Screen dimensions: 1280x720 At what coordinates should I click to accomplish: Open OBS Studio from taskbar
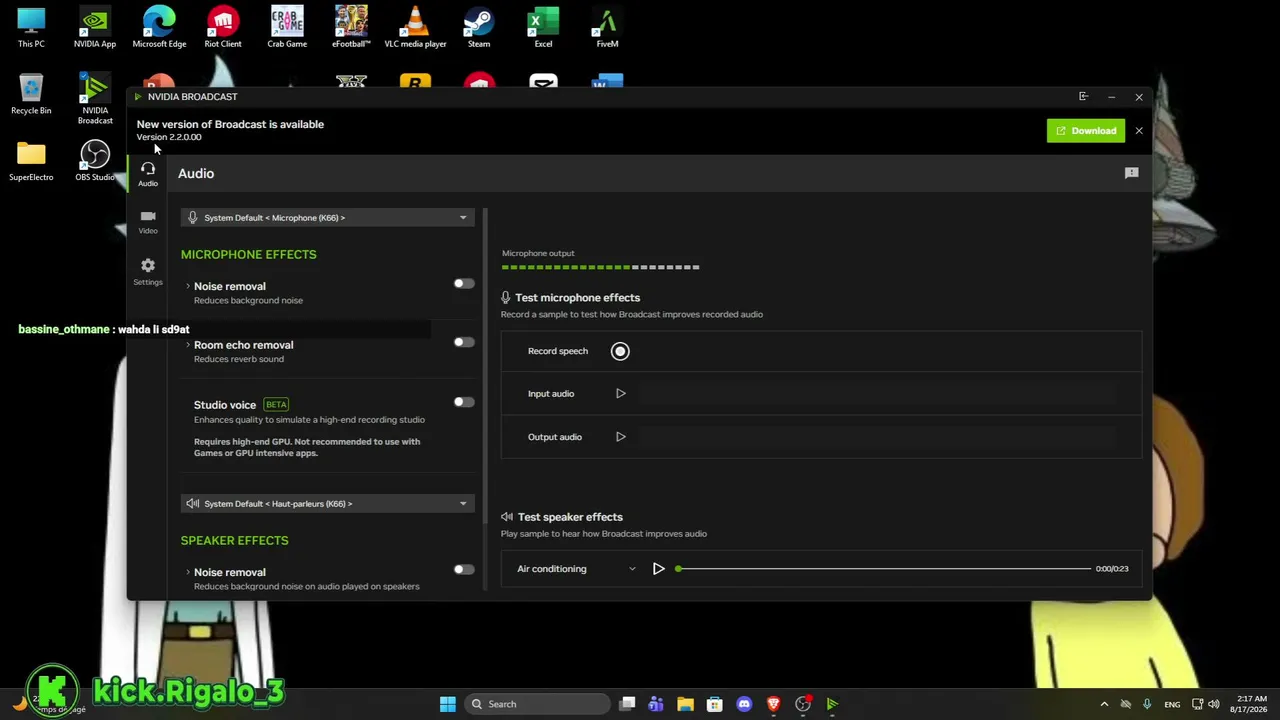point(802,704)
